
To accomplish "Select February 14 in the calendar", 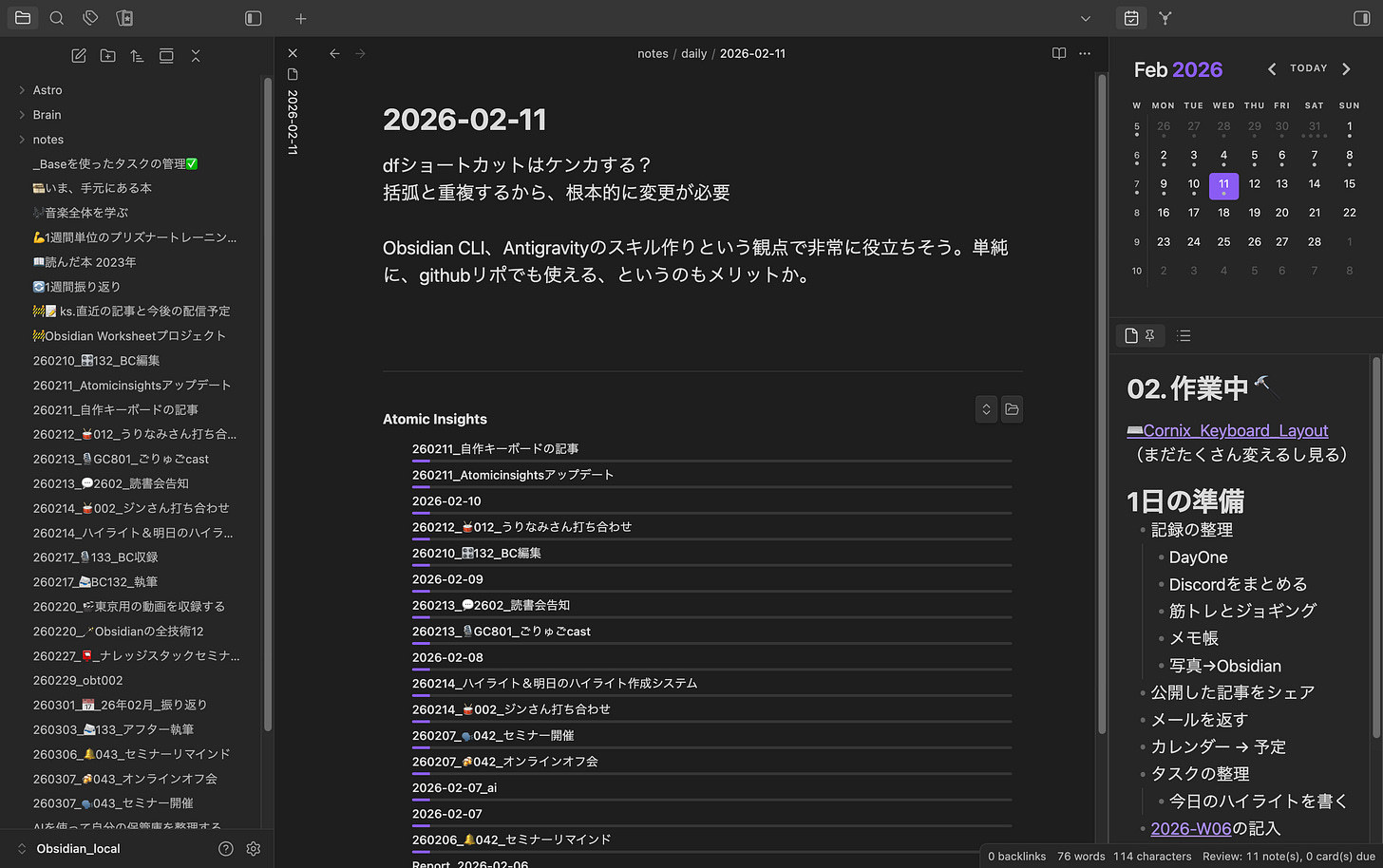I will tap(1315, 184).
